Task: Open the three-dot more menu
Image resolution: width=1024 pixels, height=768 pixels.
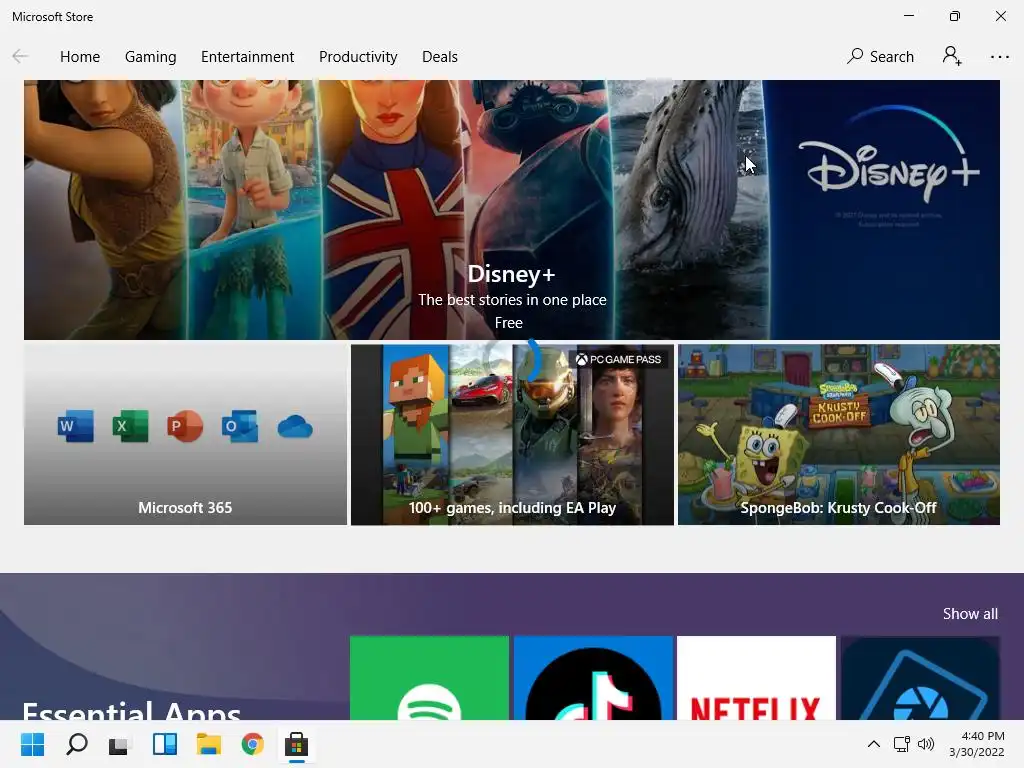Action: 999,57
